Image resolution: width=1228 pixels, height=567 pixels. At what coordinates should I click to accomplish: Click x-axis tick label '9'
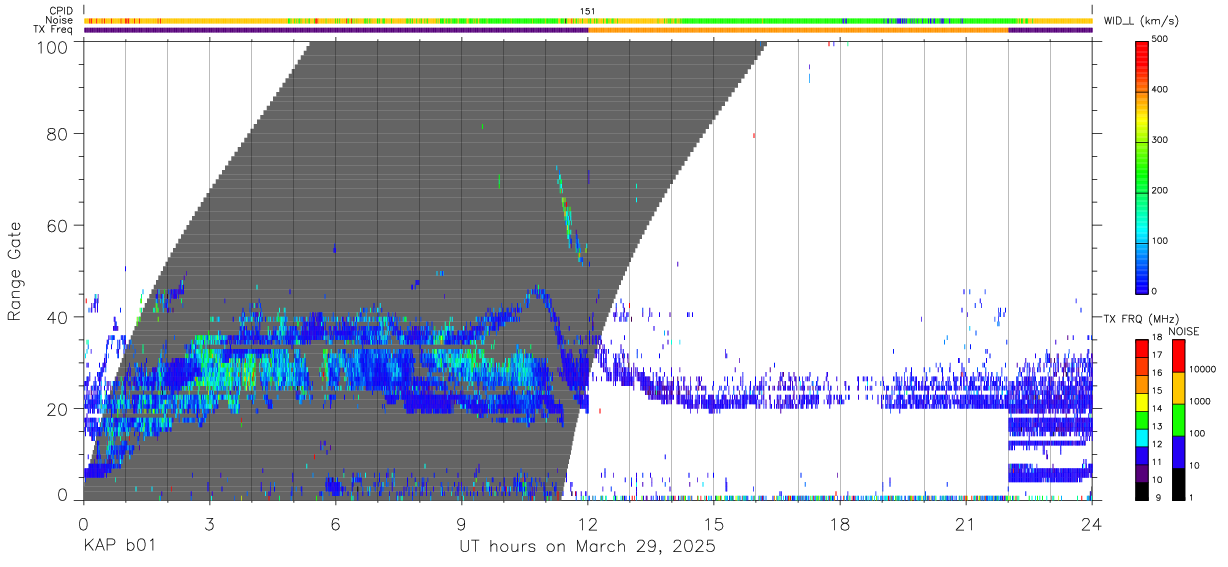point(462,524)
